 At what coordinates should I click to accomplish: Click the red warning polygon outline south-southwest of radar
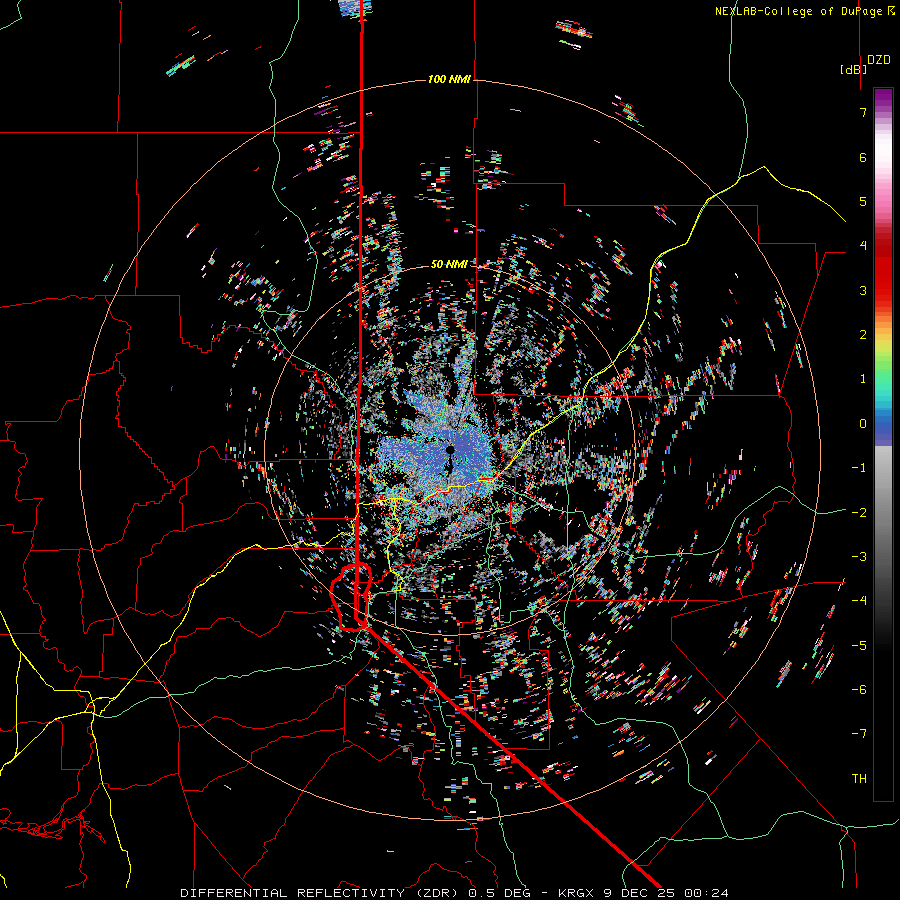pyautogui.click(x=351, y=597)
